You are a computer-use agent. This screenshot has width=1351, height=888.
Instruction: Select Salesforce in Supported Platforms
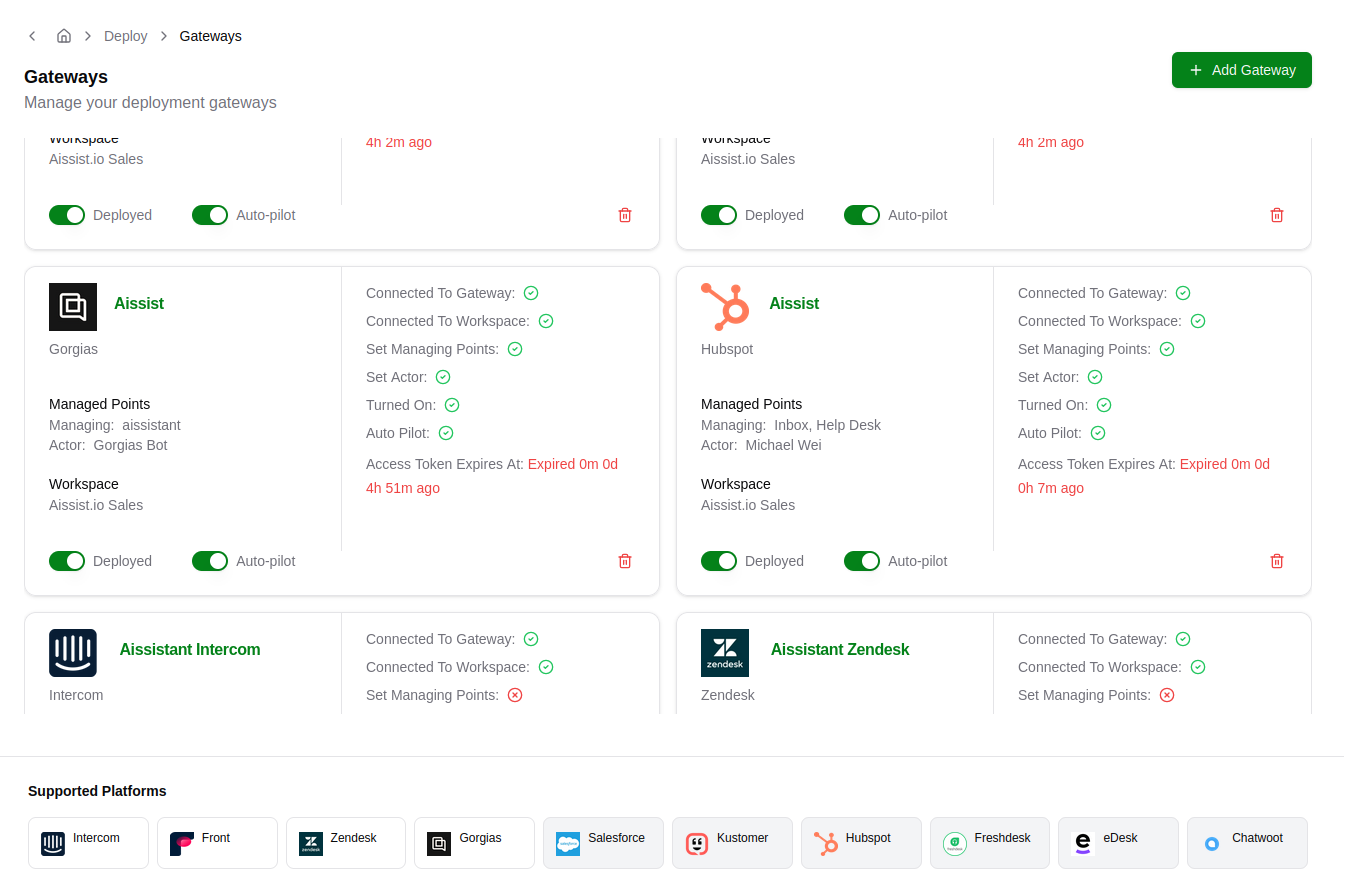coord(603,843)
